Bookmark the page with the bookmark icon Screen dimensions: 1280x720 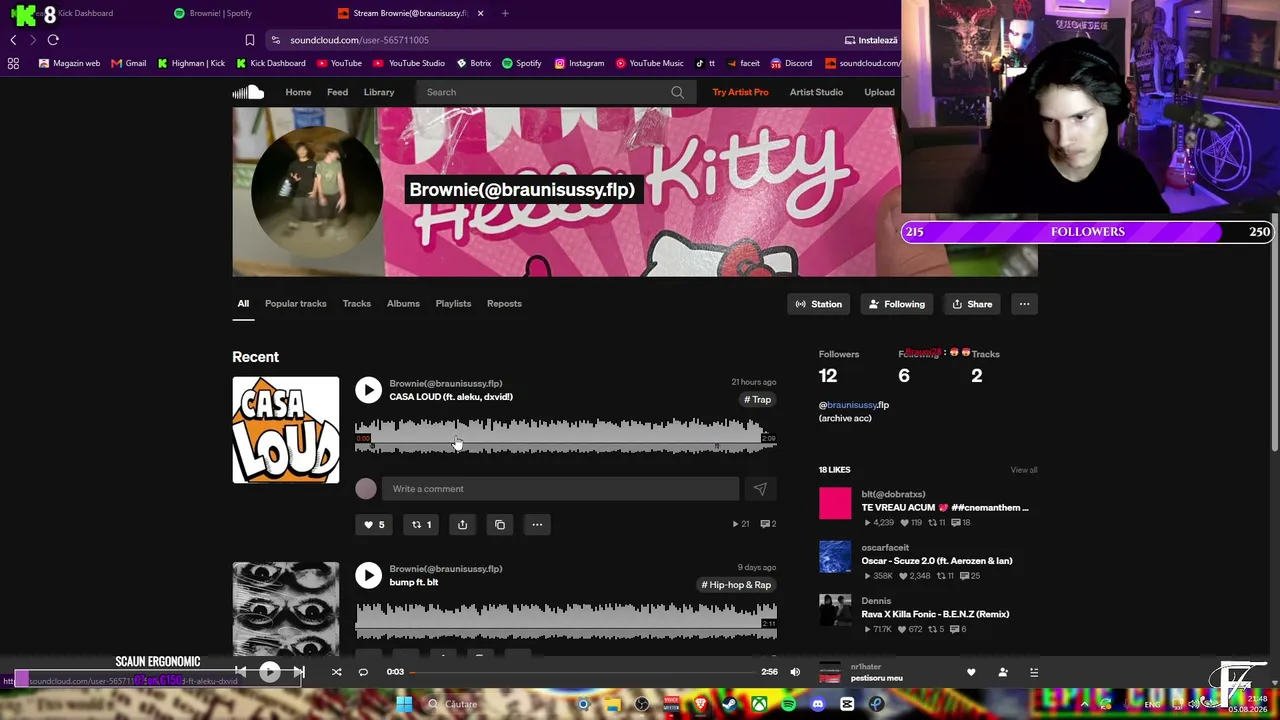(250, 40)
